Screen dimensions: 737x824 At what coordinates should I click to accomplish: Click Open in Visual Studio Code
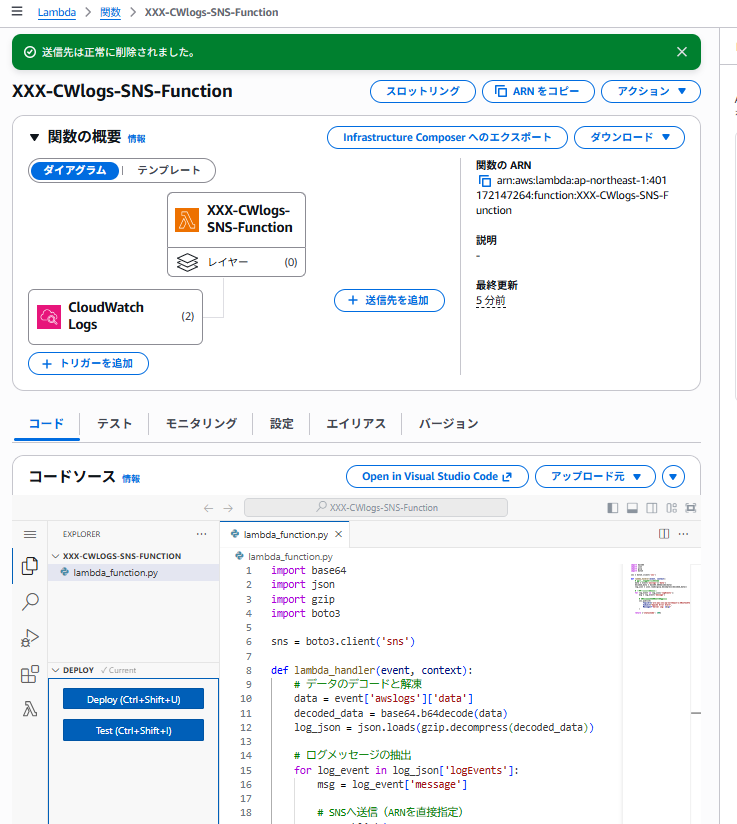click(x=437, y=477)
